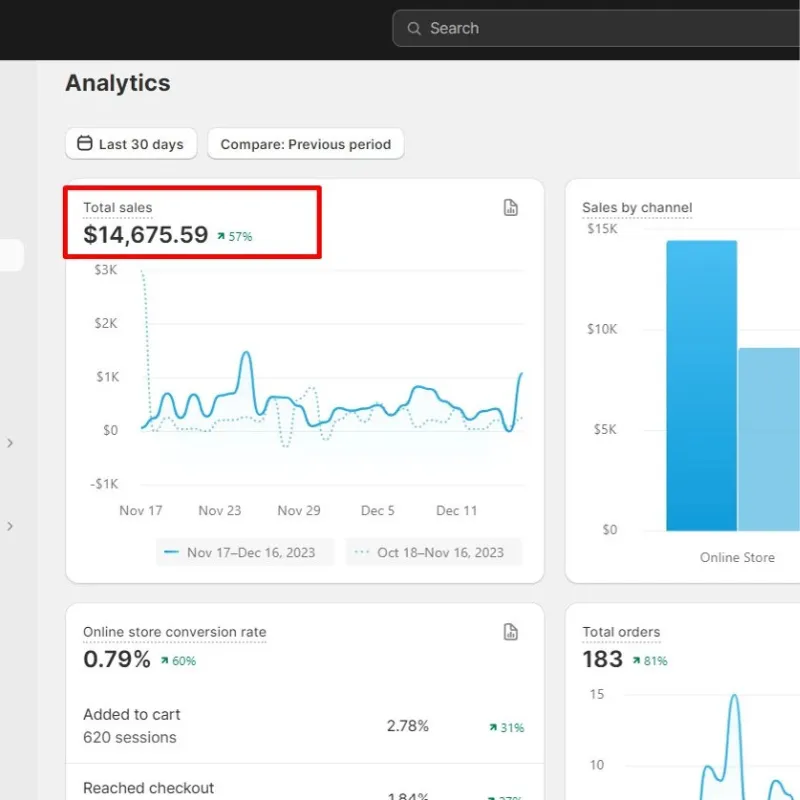The width and height of the screenshot is (800, 800).
Task: Click the Nov 23 x-axis label
Action: coord(220,511)
